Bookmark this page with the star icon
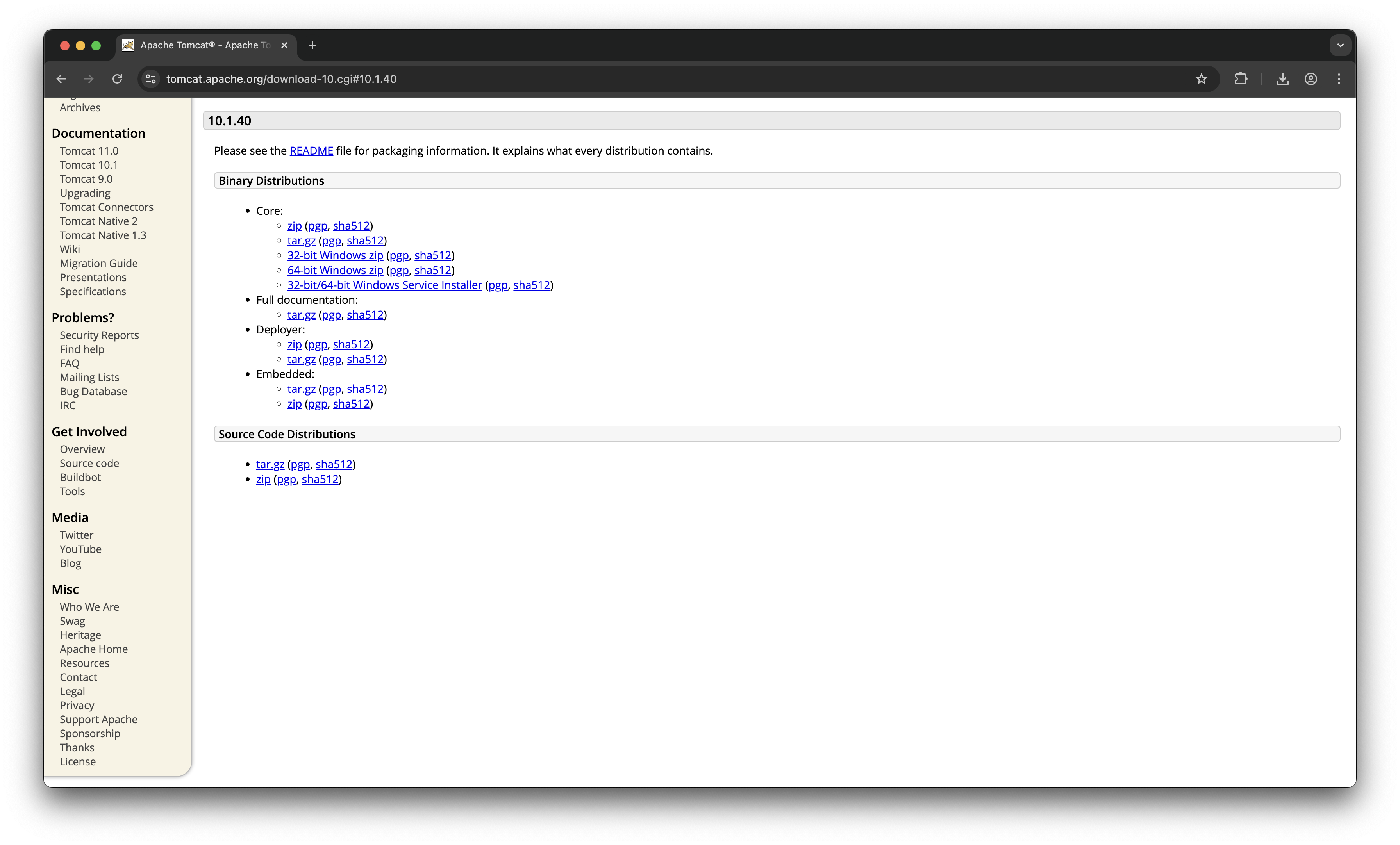The height and width of the screenshot is (845, 1400). tap(1201, 79)
